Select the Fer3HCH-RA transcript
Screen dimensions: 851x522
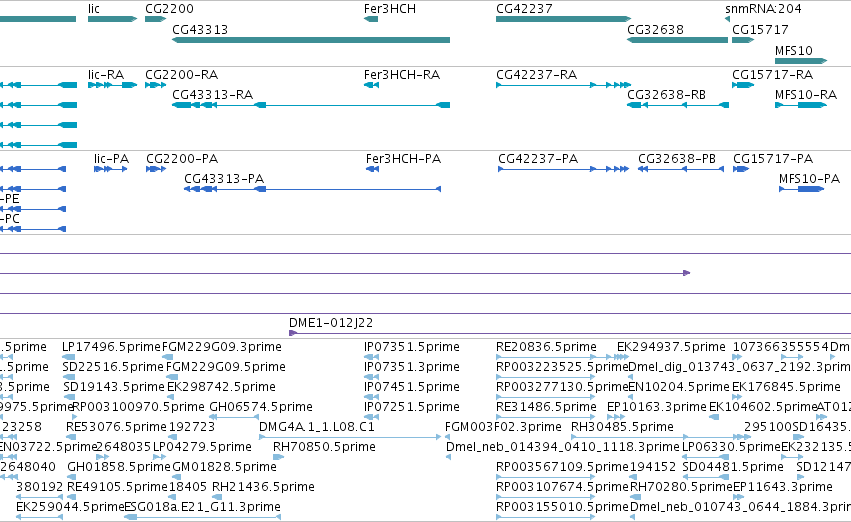pos(371,85)
